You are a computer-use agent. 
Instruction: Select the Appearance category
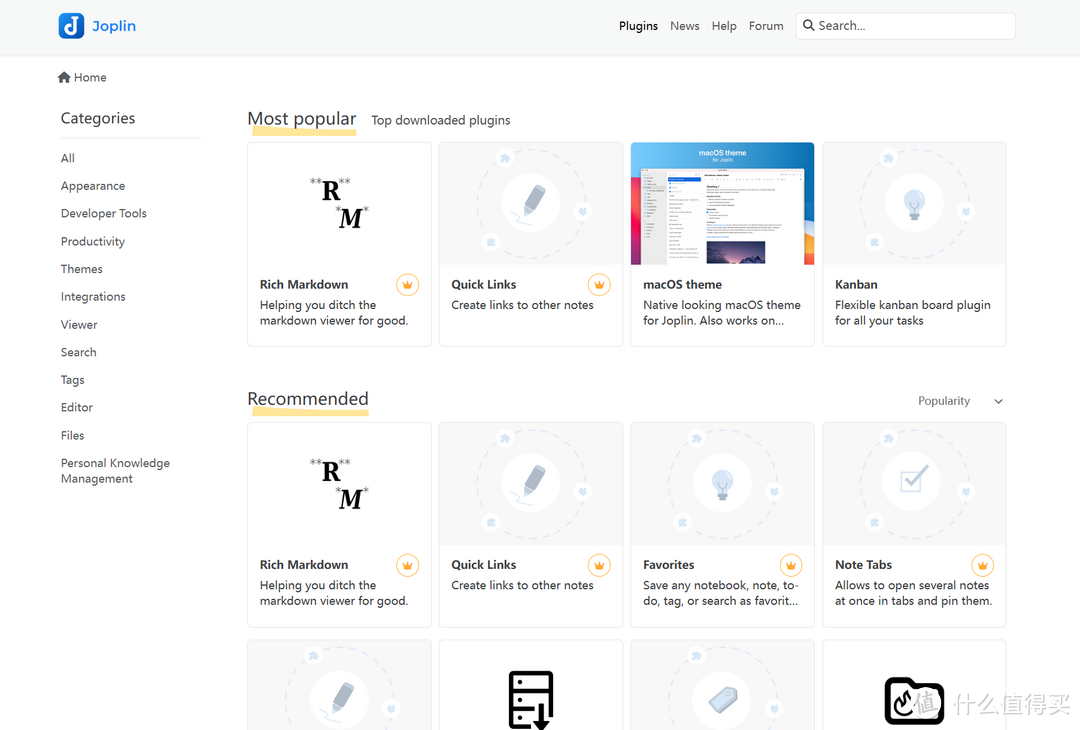coord(93,186)
